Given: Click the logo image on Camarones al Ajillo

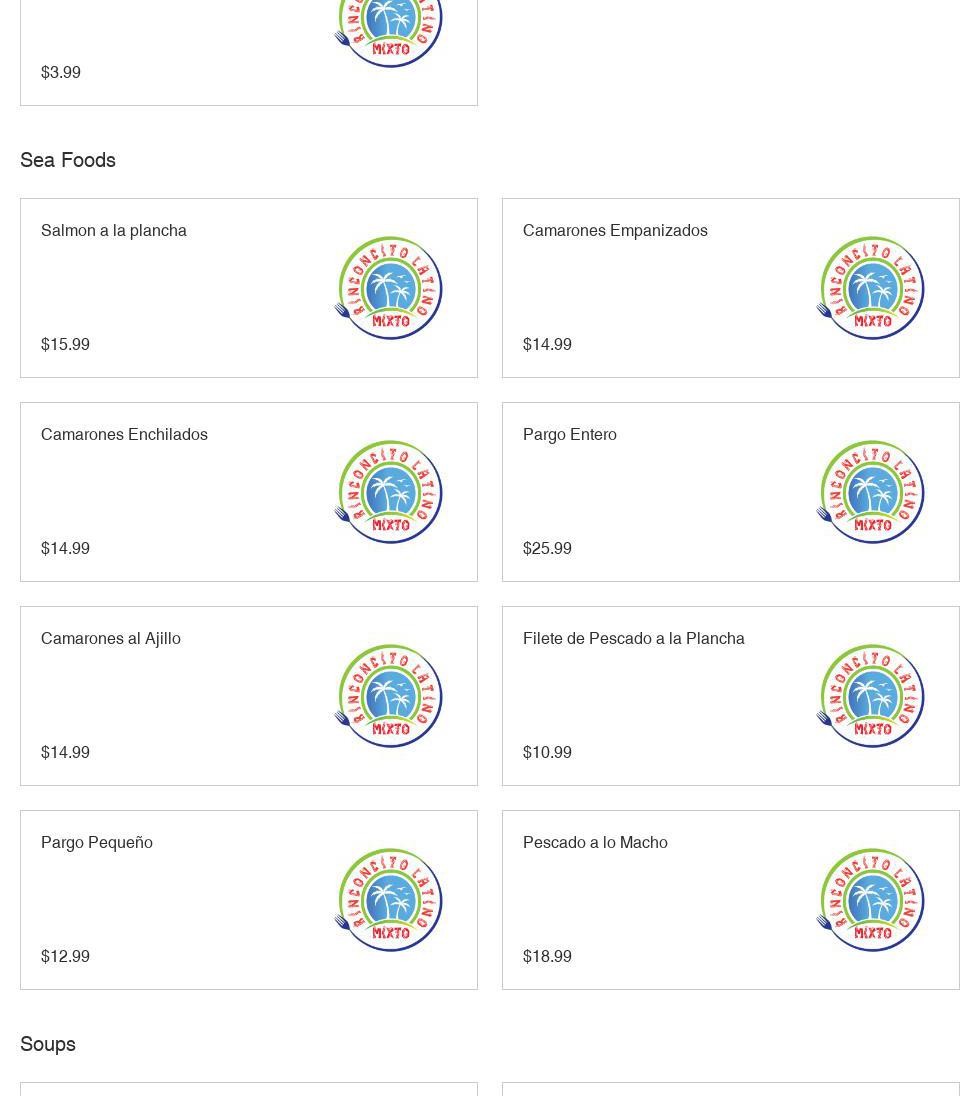Looking at the screenshot, I should pos(388,696).
